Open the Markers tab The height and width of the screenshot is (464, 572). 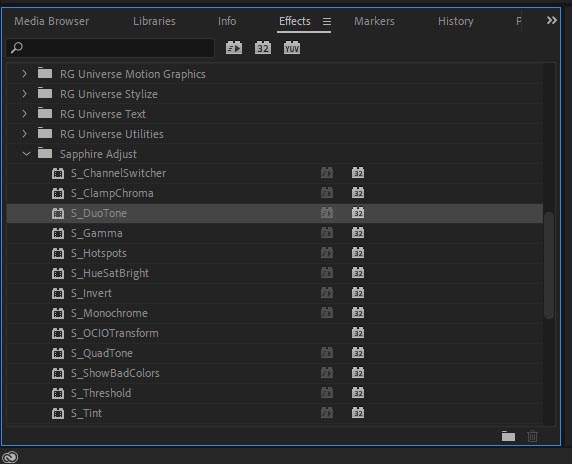tap(374, 21)
